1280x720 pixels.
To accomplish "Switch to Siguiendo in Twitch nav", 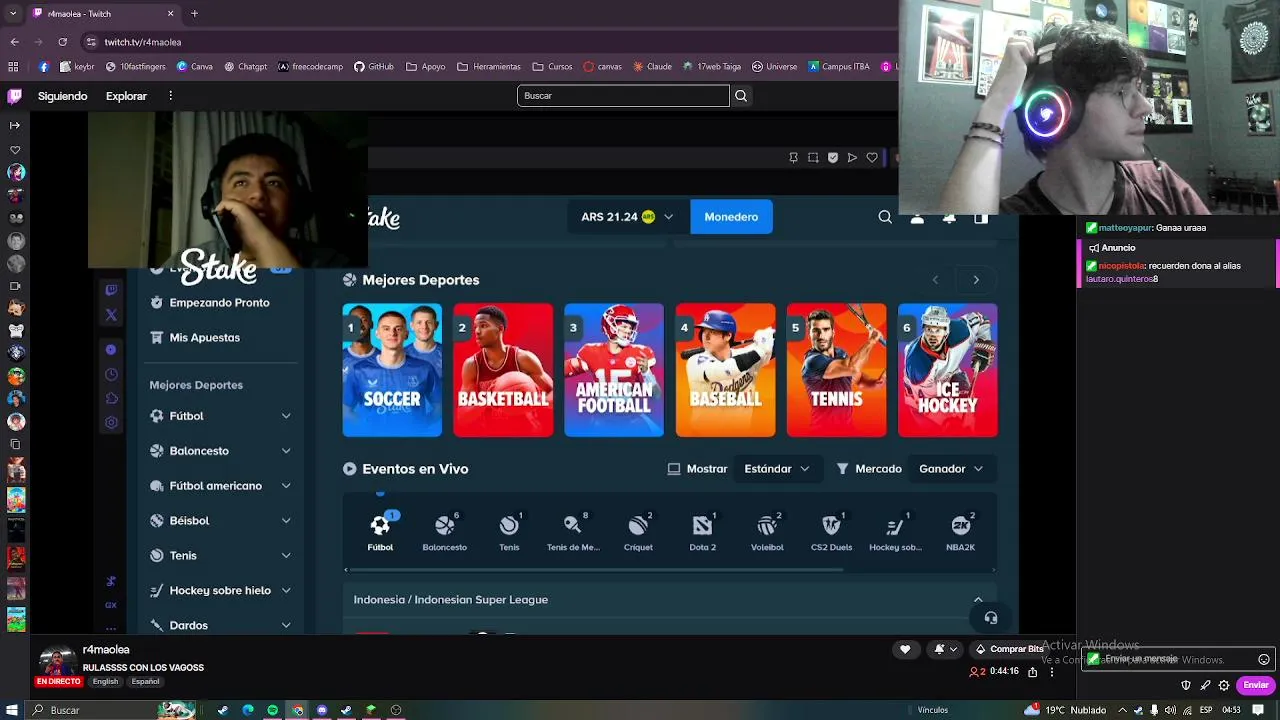I will click(63, 96).
